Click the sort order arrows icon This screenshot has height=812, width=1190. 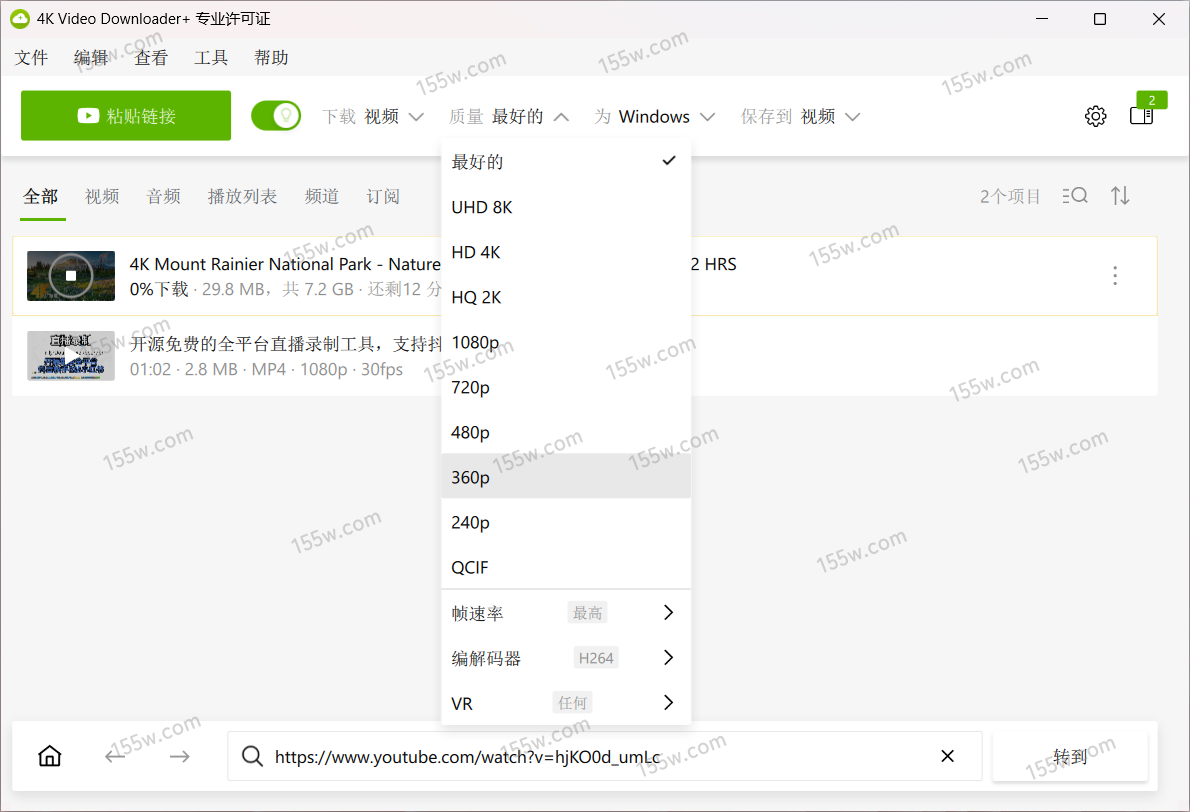pos(1120,196)
